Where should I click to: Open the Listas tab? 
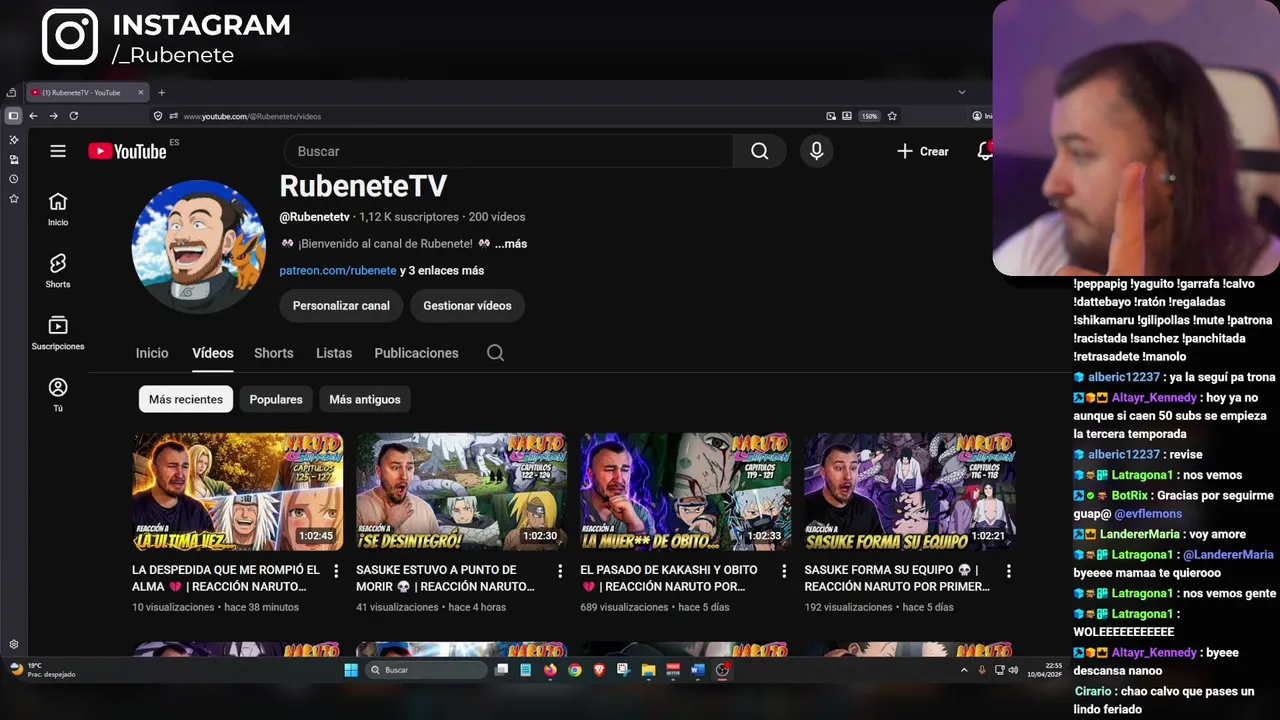point(334,353)
